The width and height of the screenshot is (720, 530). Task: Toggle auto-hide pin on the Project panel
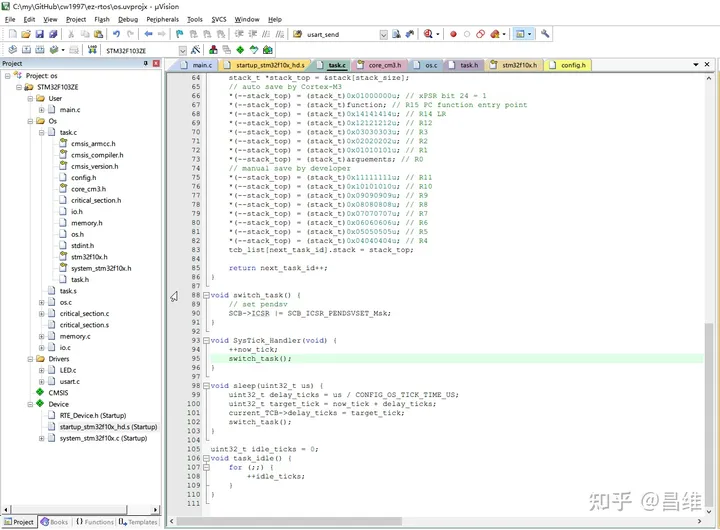146,63
